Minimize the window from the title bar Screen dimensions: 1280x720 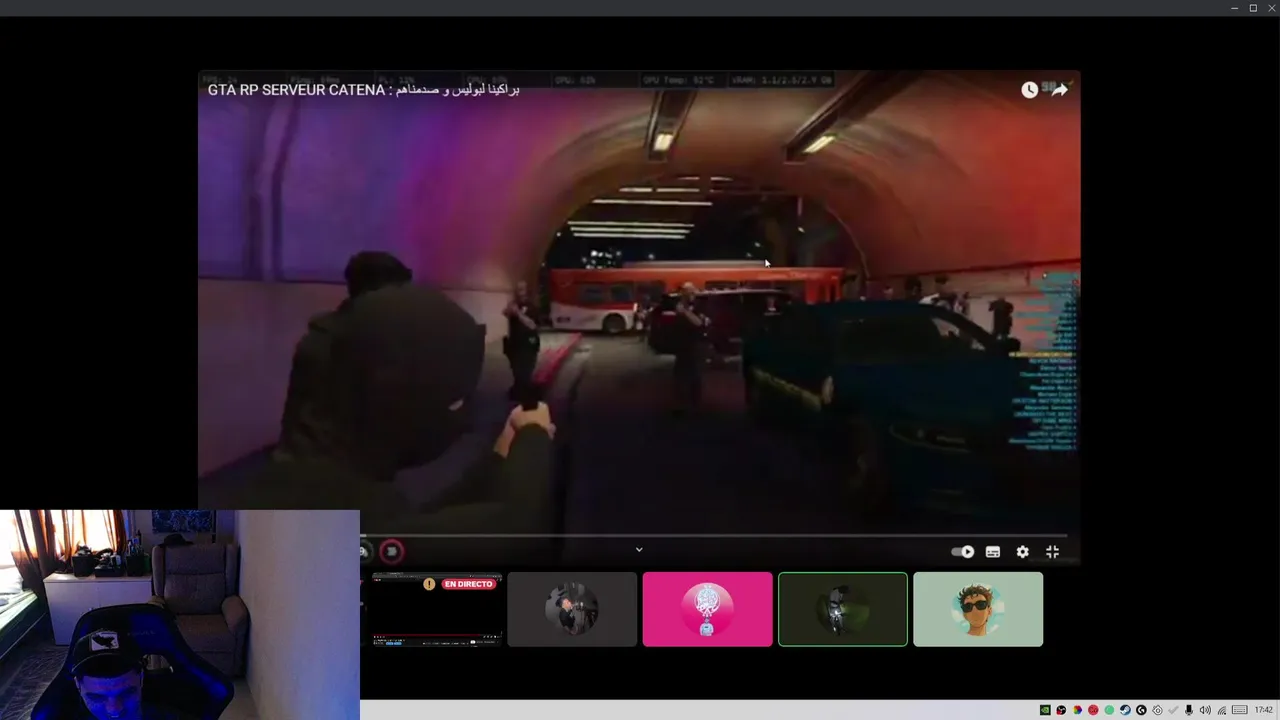1235,8
